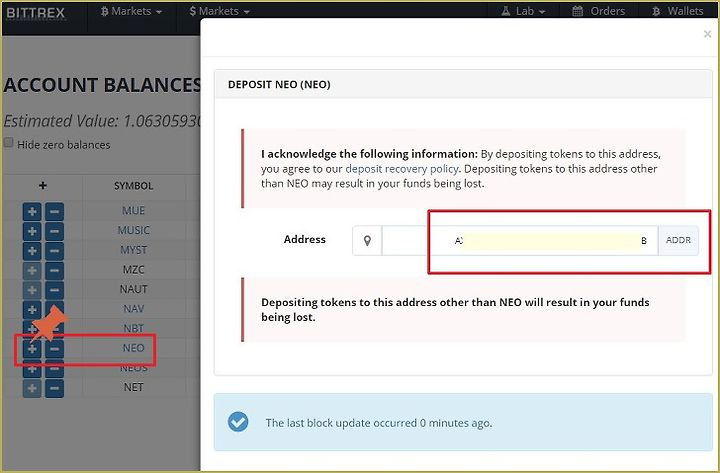Screen dimensions: 720x473
Task: Click the minus withdraw icon for MUSIC
Action: [x=54, y=231]
